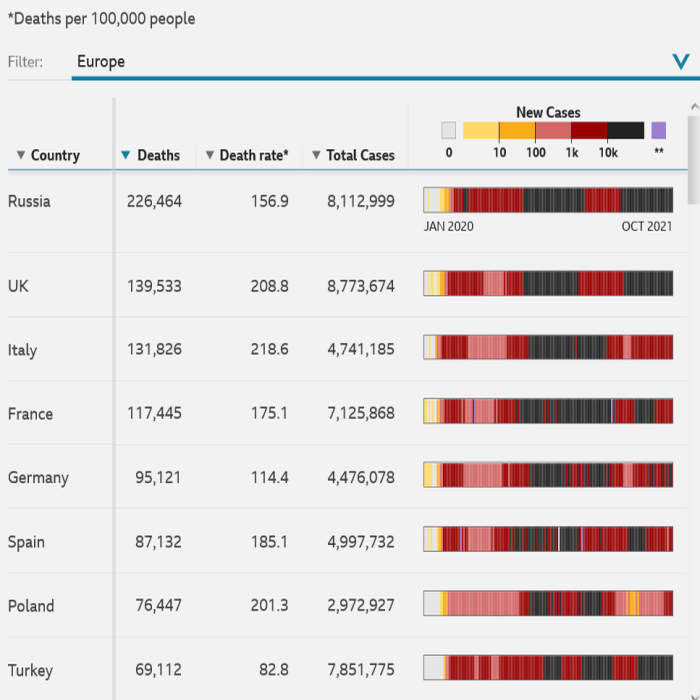Click the Country column header label
The width and height of the screenshot is (700, 700).
(55, 155)
